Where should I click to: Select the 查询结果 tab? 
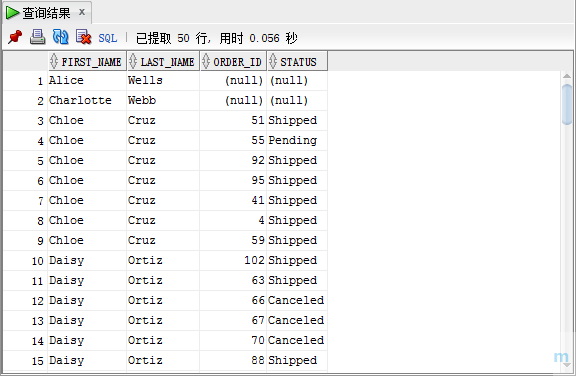(47, 13)
